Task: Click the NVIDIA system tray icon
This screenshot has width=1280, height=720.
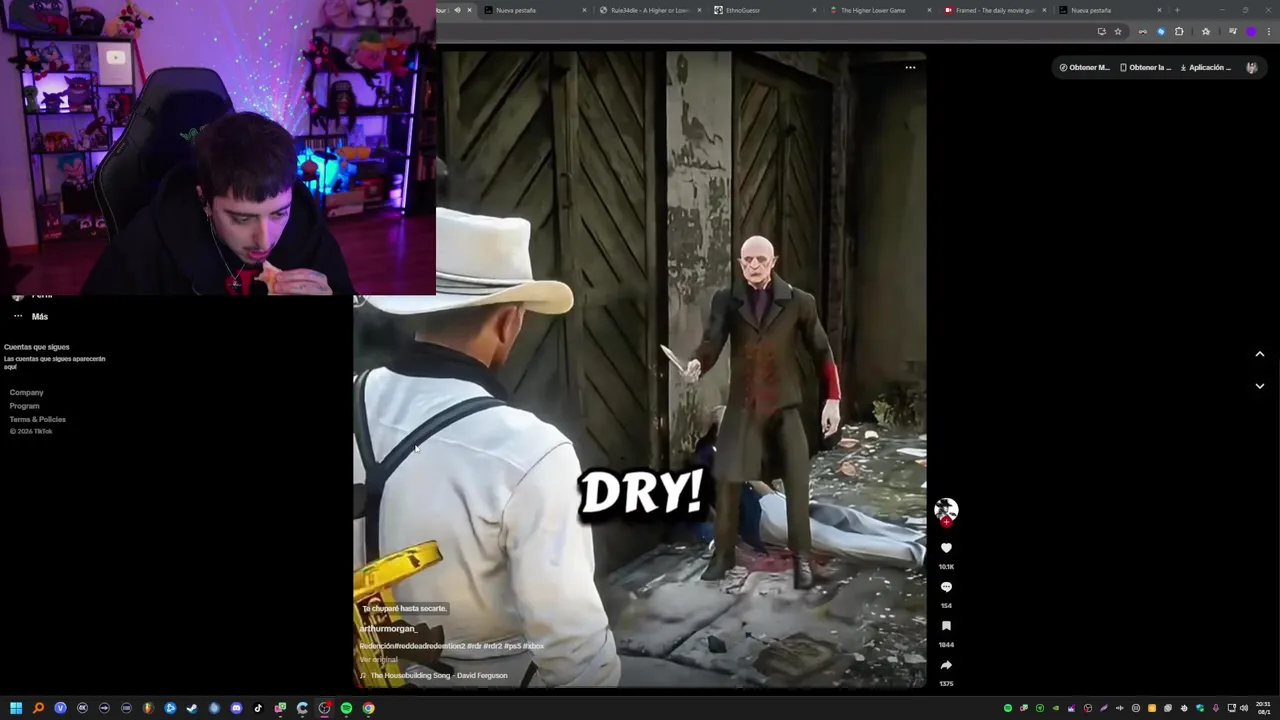Action: [1056, 708]
